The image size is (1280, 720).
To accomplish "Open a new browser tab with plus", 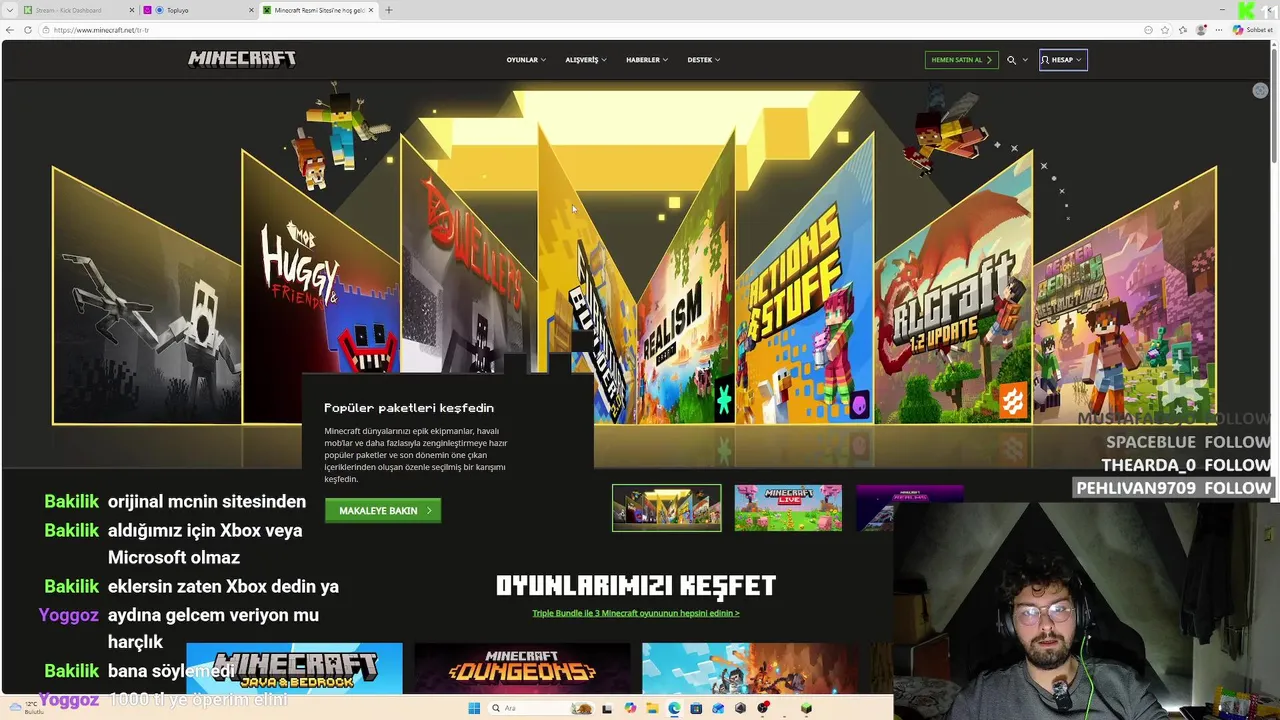I will tap(389, 10).
